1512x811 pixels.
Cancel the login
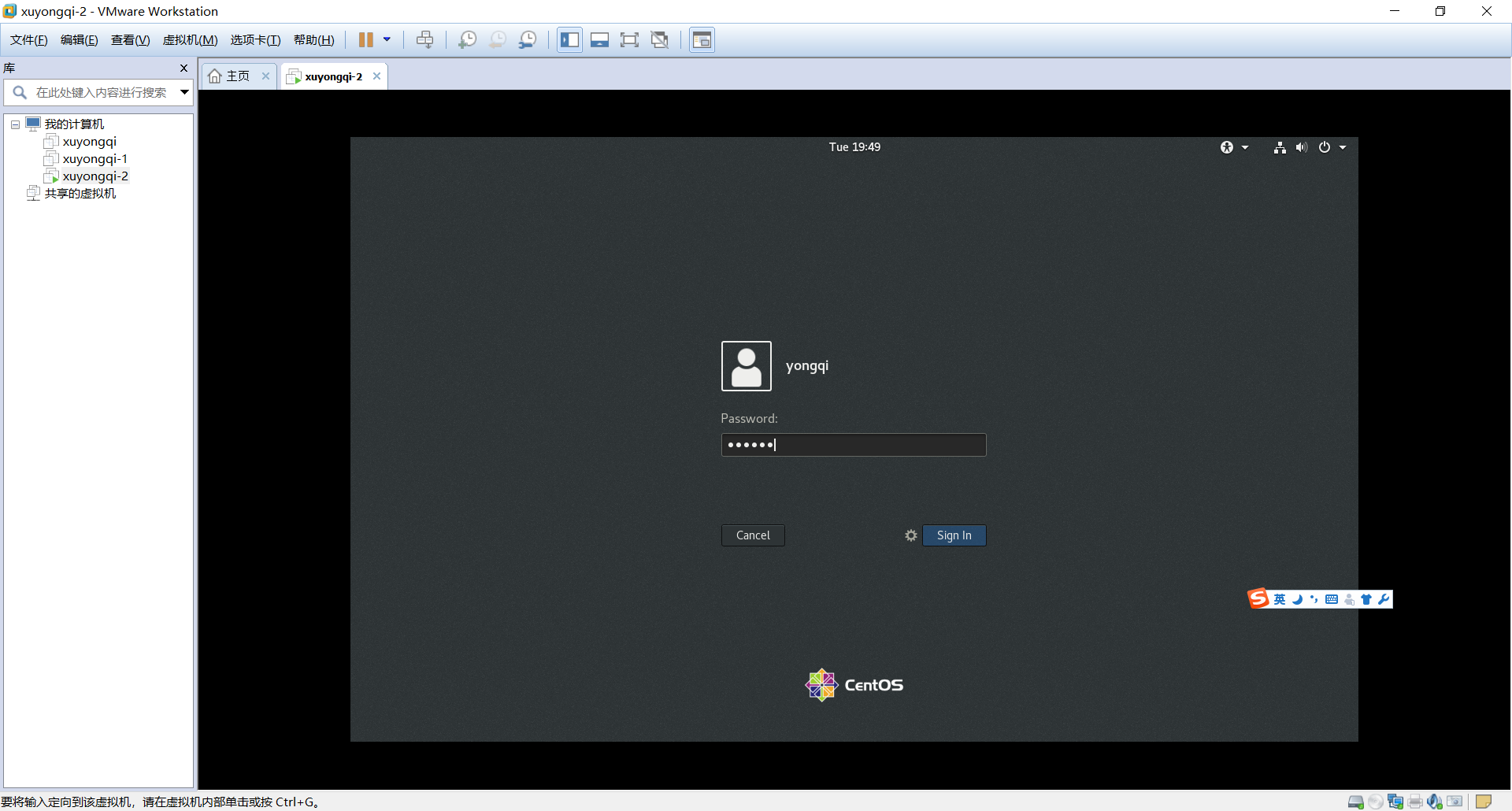(753, 535)
